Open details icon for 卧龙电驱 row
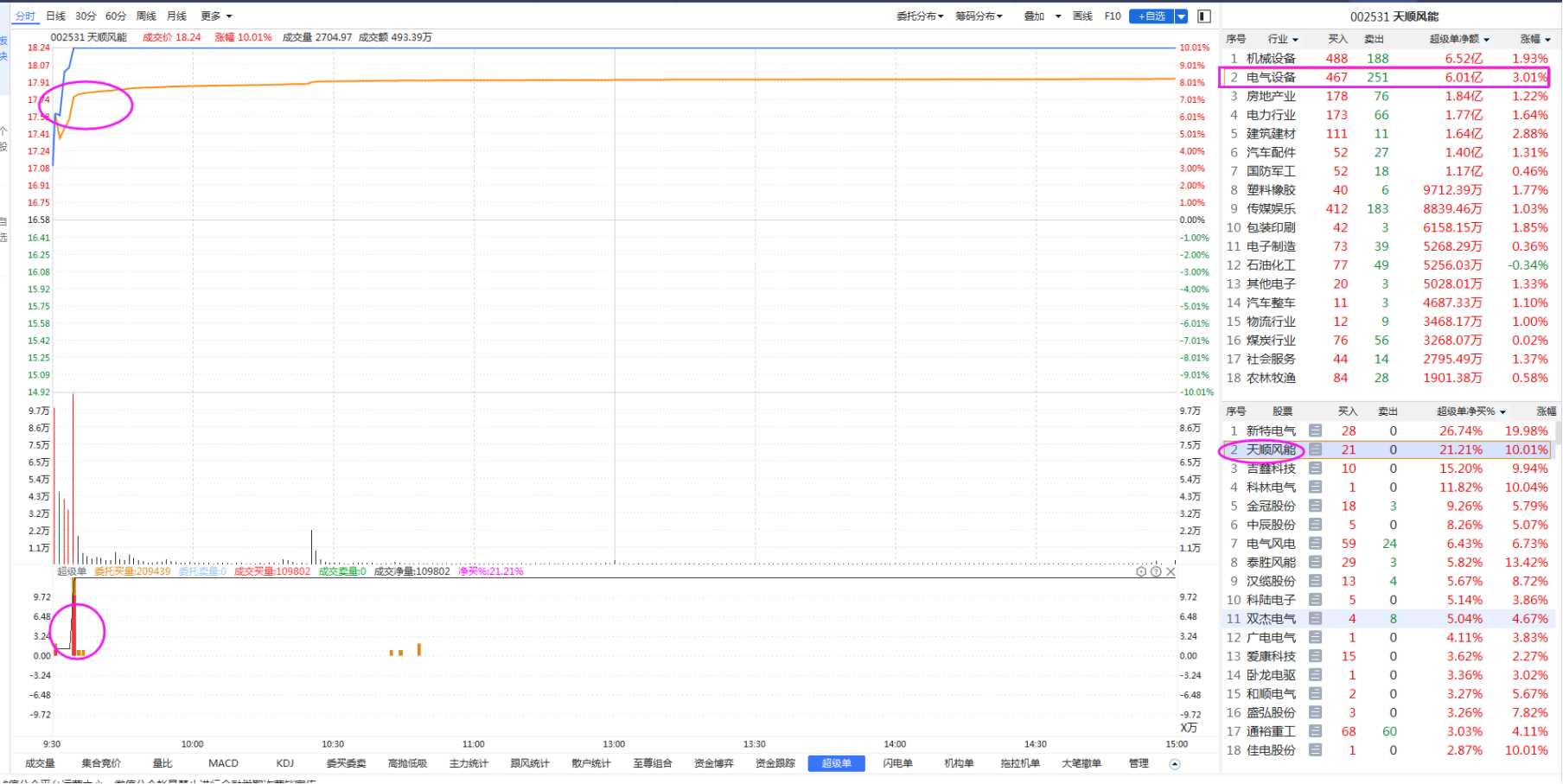The image size is (1563, 784). (1315, 675)
